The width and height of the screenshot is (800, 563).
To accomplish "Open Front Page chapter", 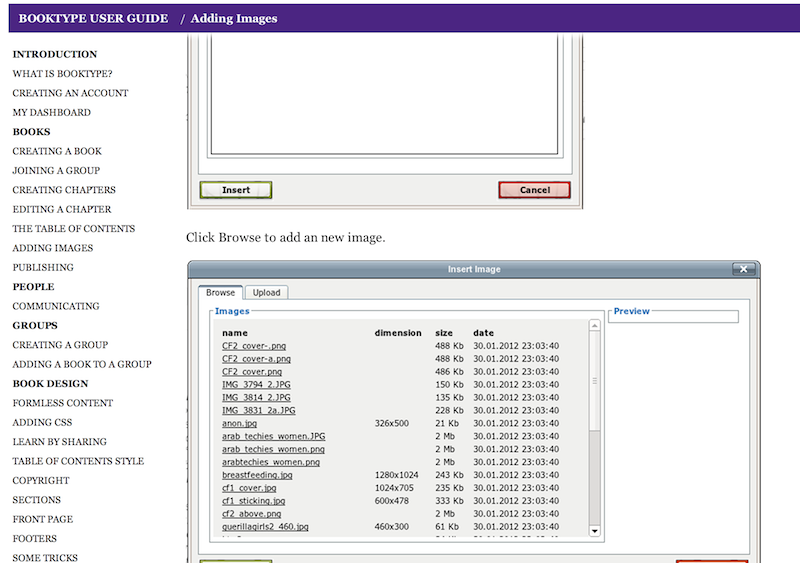I will [42, 520].
